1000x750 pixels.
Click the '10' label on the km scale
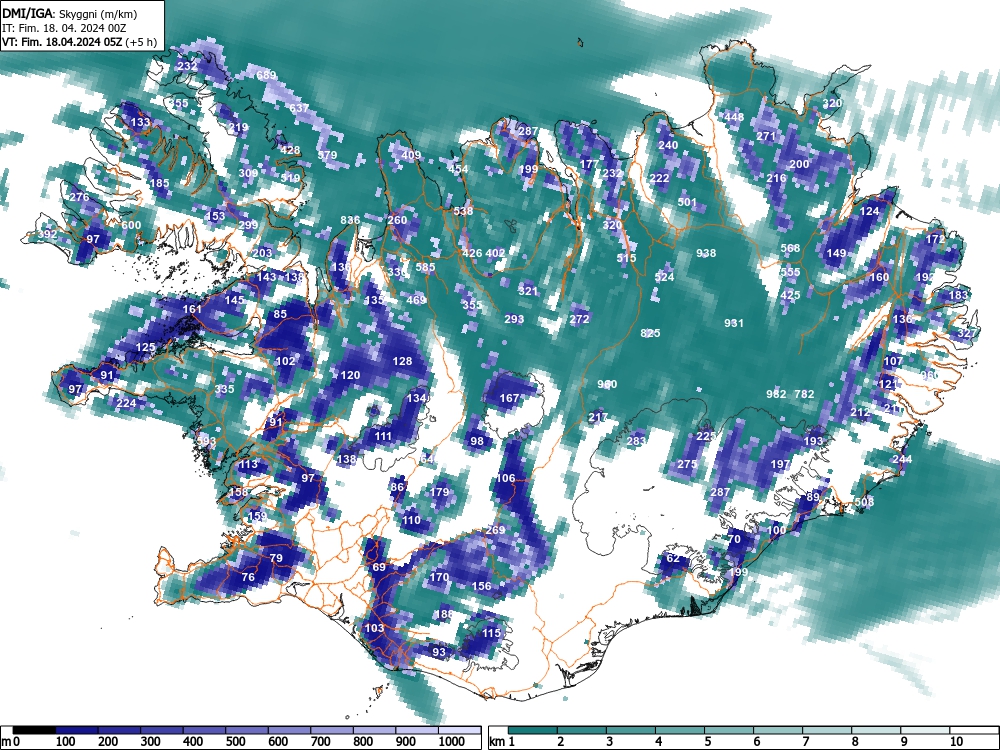[956, 742]
